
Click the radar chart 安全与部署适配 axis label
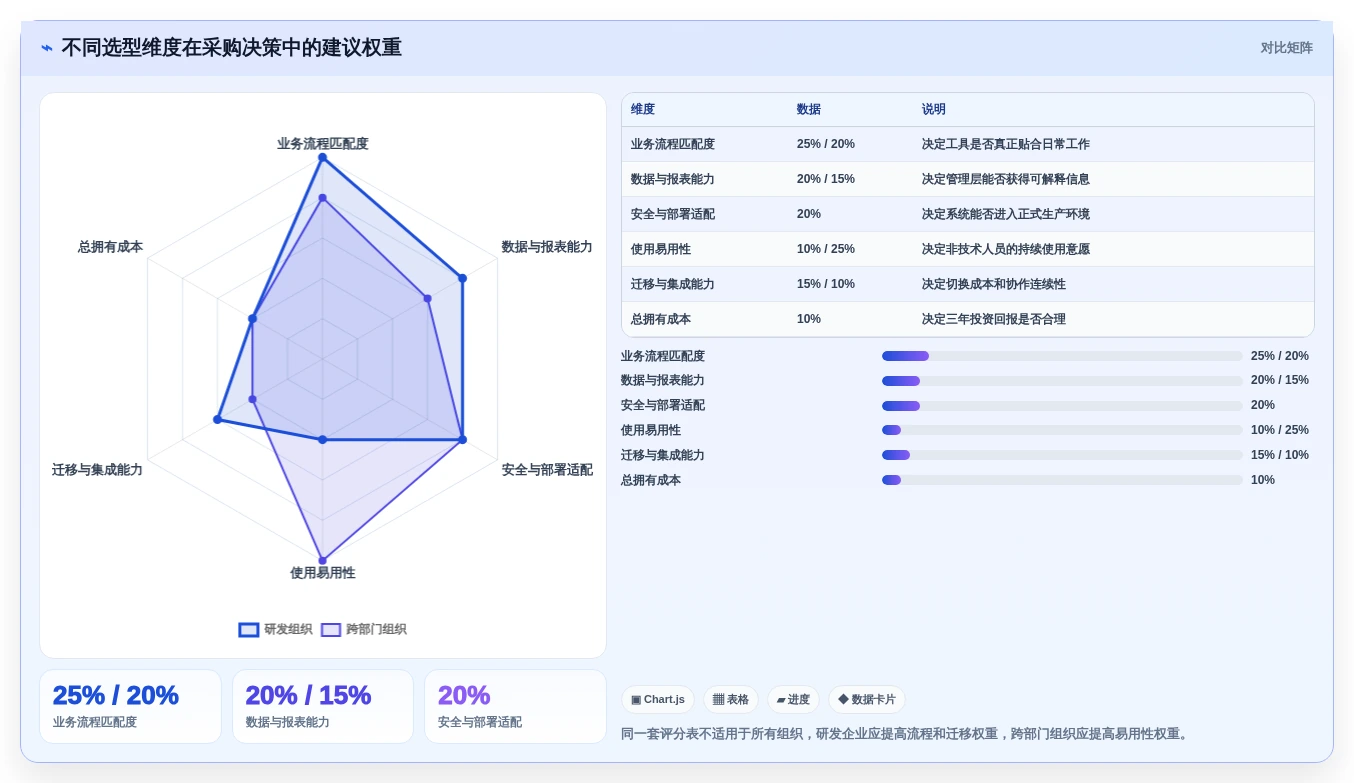pyautogui.click(x=547, y=470)
